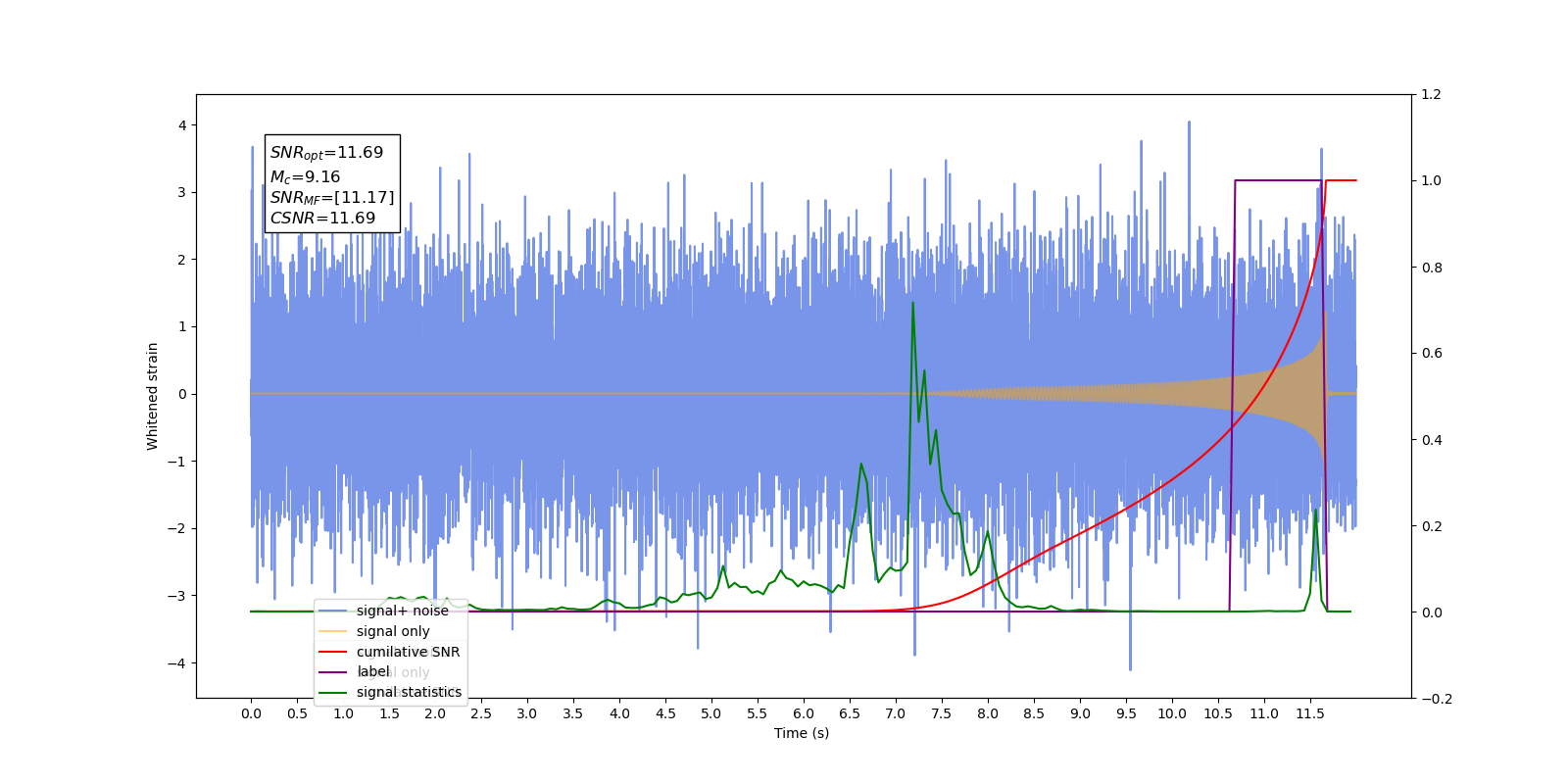The image size is (1568, 784).
Task: Click the 'Whitened strain' y-axis label
Action: 152,396
